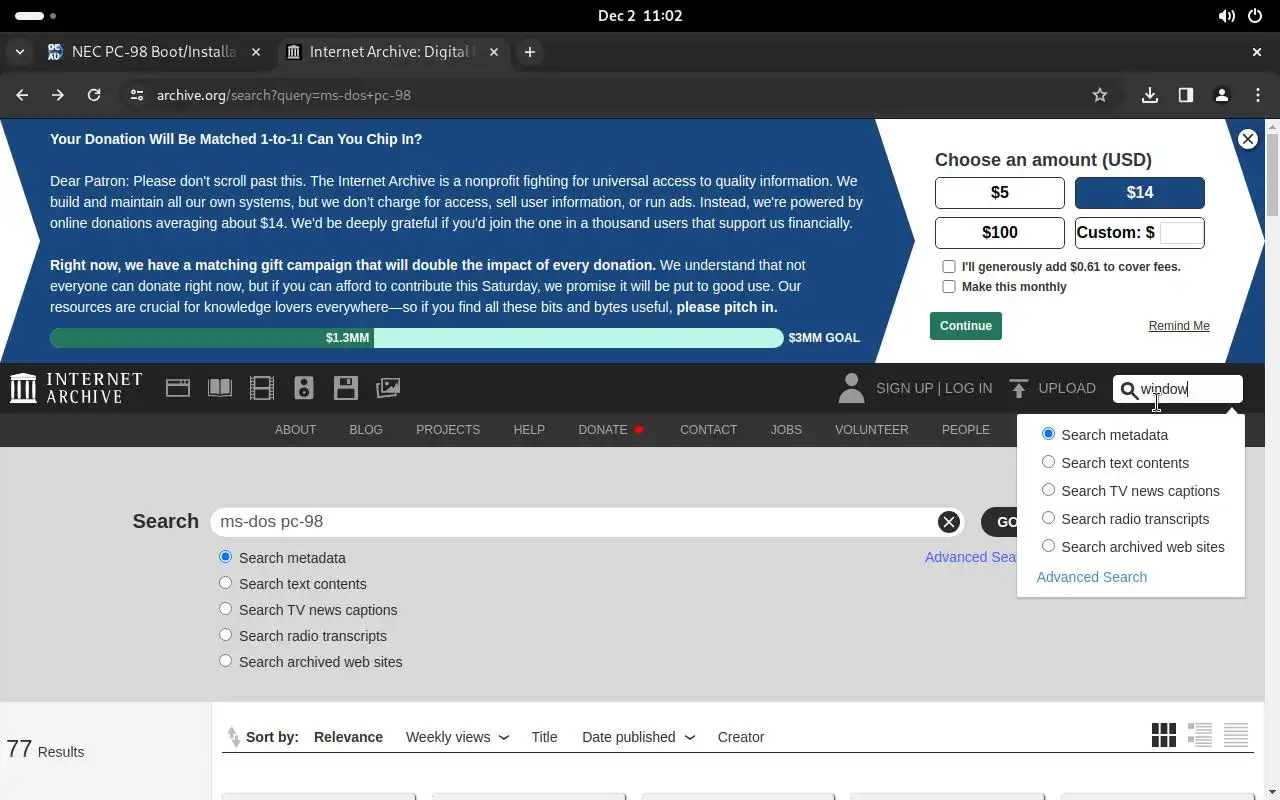Image resolution: width=1280 pixels, height=800 pixels.
Task: Open system volume indicator
Action: (1226, 16)
